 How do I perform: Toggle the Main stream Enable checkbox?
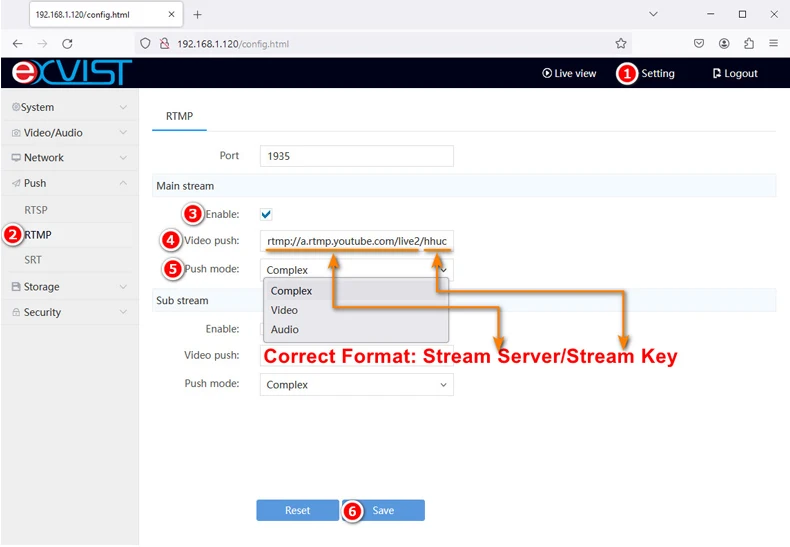[266, 214]
